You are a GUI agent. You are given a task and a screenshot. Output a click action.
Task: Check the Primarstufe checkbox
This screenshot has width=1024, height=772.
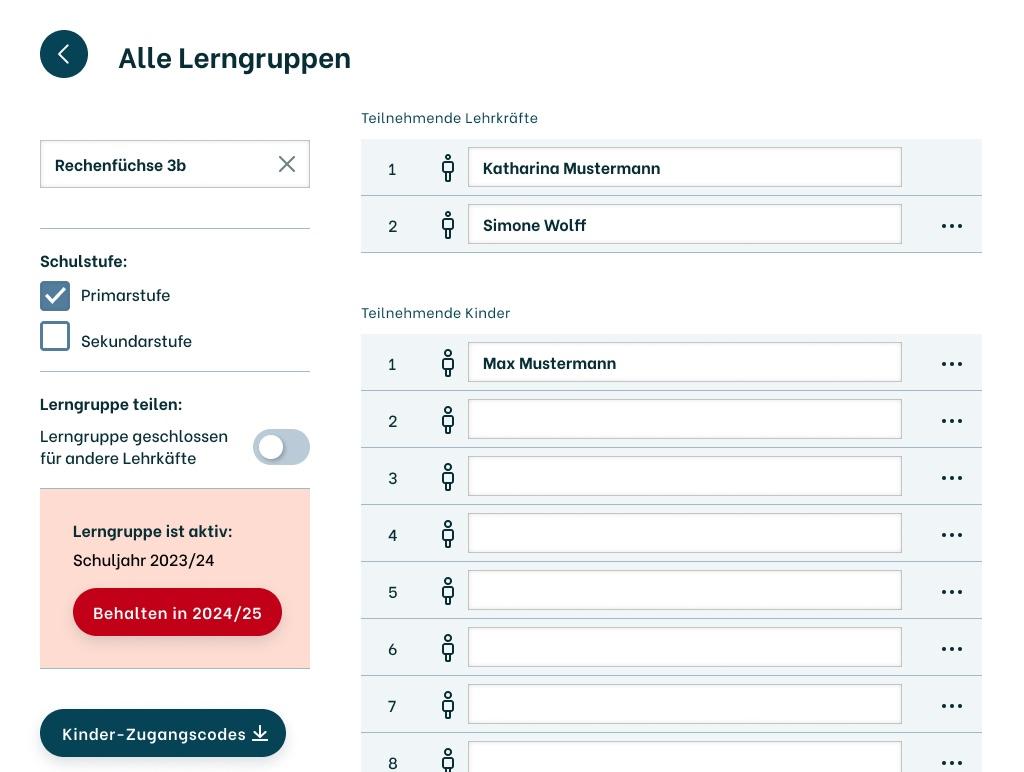pos(55,295)
